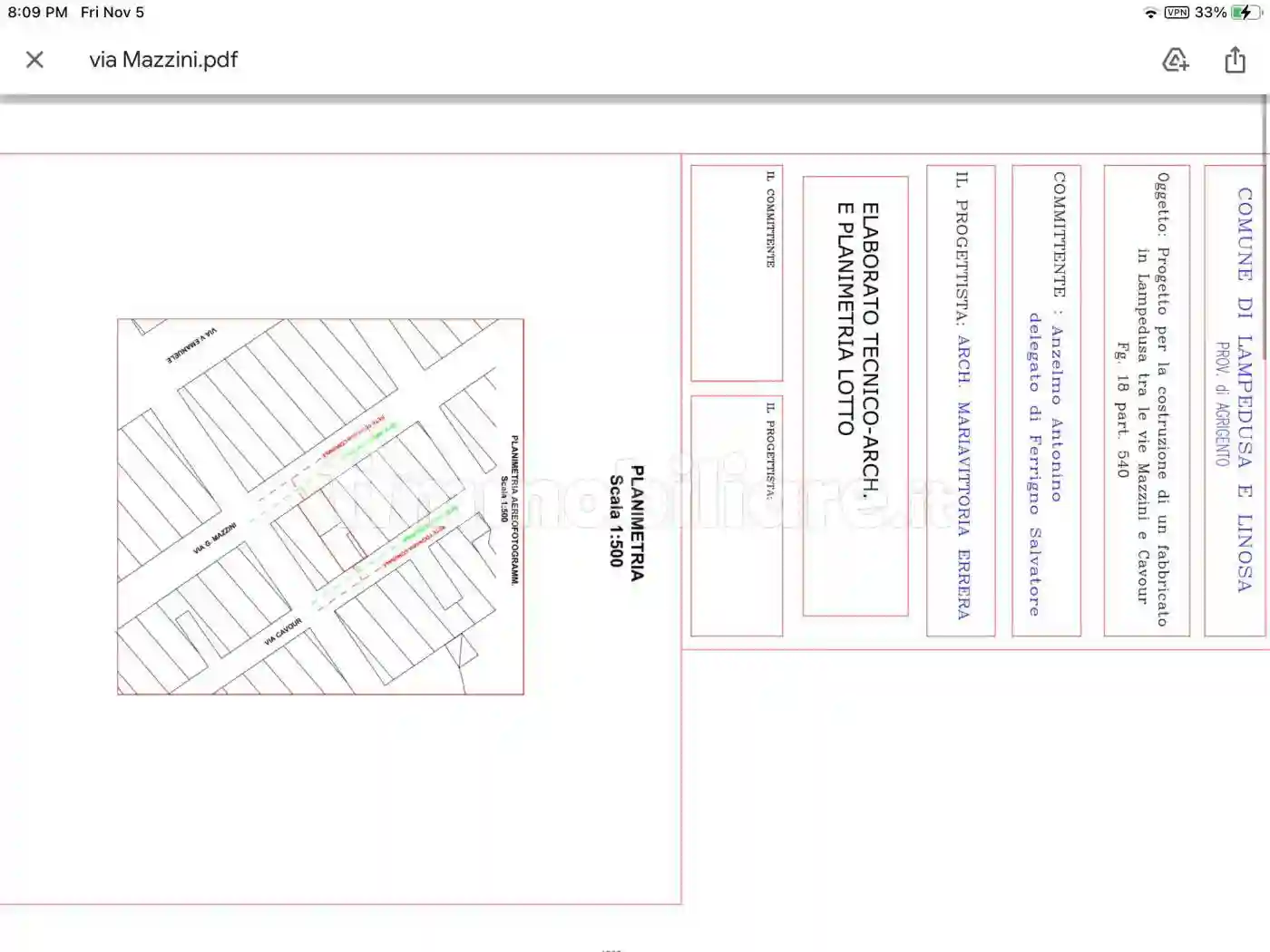Tap the Add to Drive icon
This screenshot has width=1270, height=952.
(x=1176, y=60)
